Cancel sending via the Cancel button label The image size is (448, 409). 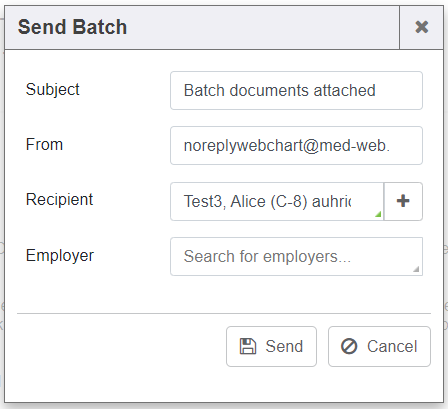392,346
